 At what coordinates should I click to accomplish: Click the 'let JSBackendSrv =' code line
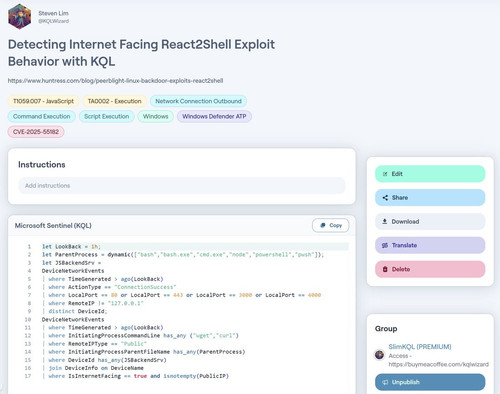[x=71, y=263]
